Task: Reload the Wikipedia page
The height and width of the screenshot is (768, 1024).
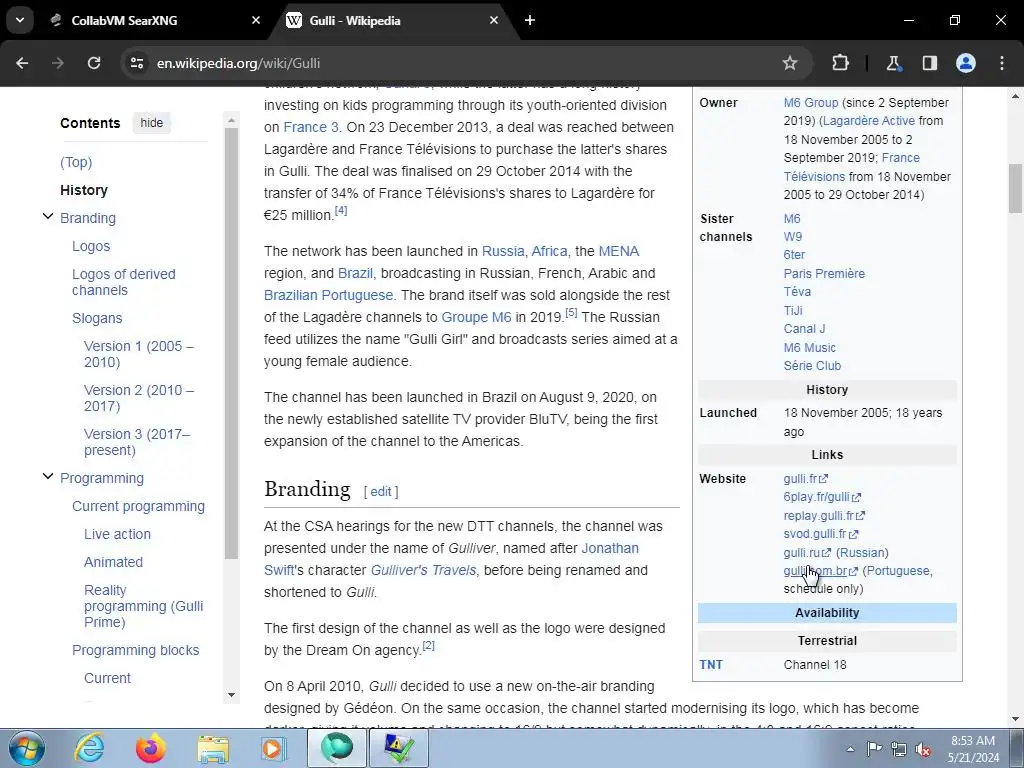Action: [x=94, y=63]
